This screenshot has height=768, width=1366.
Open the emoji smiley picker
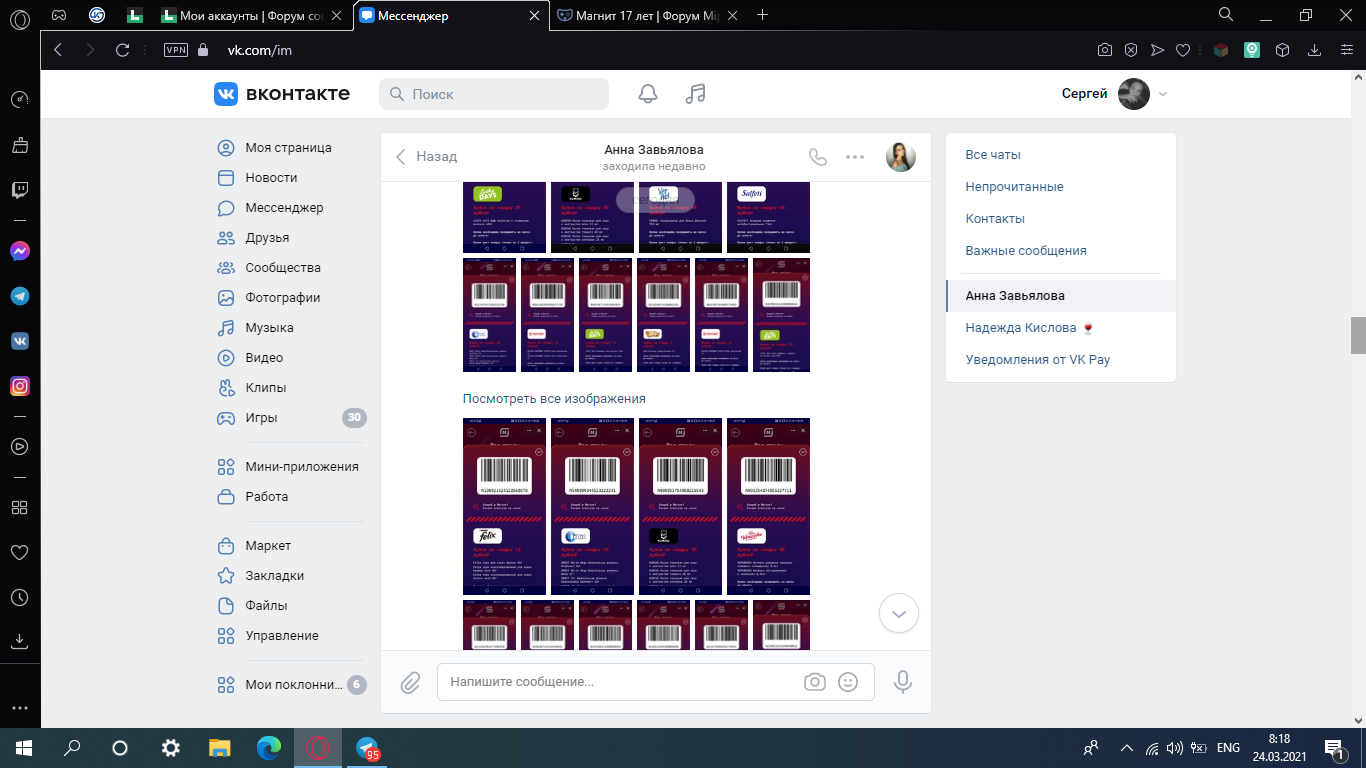pyautogui.click(x=848, y=682)
